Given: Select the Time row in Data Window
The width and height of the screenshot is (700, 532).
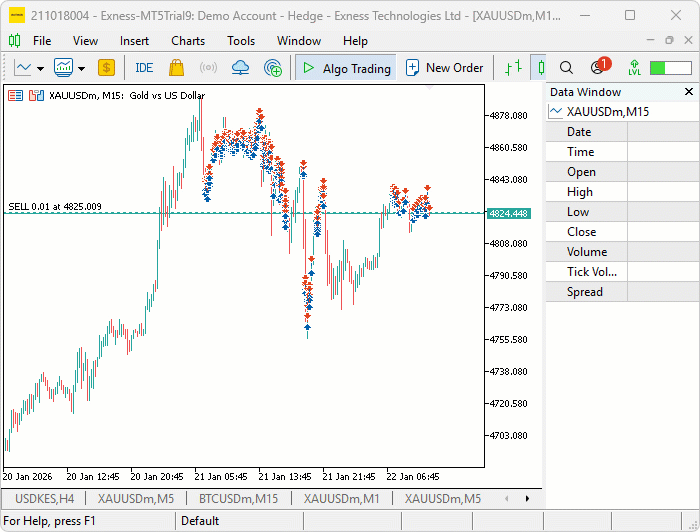Looking at the screenshot, I should (622, 152).
